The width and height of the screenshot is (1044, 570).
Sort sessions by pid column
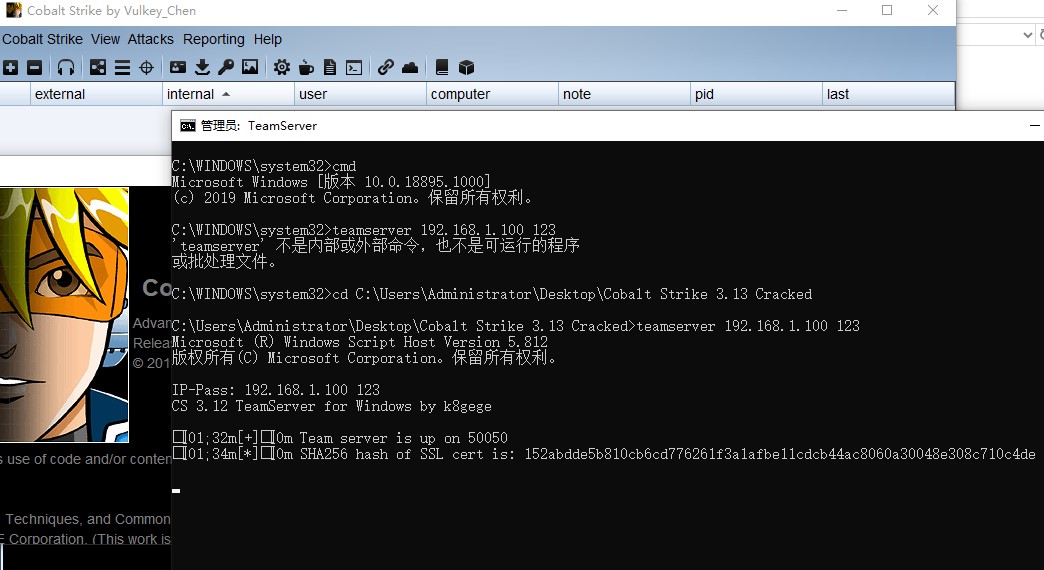[x=756, y=94]
